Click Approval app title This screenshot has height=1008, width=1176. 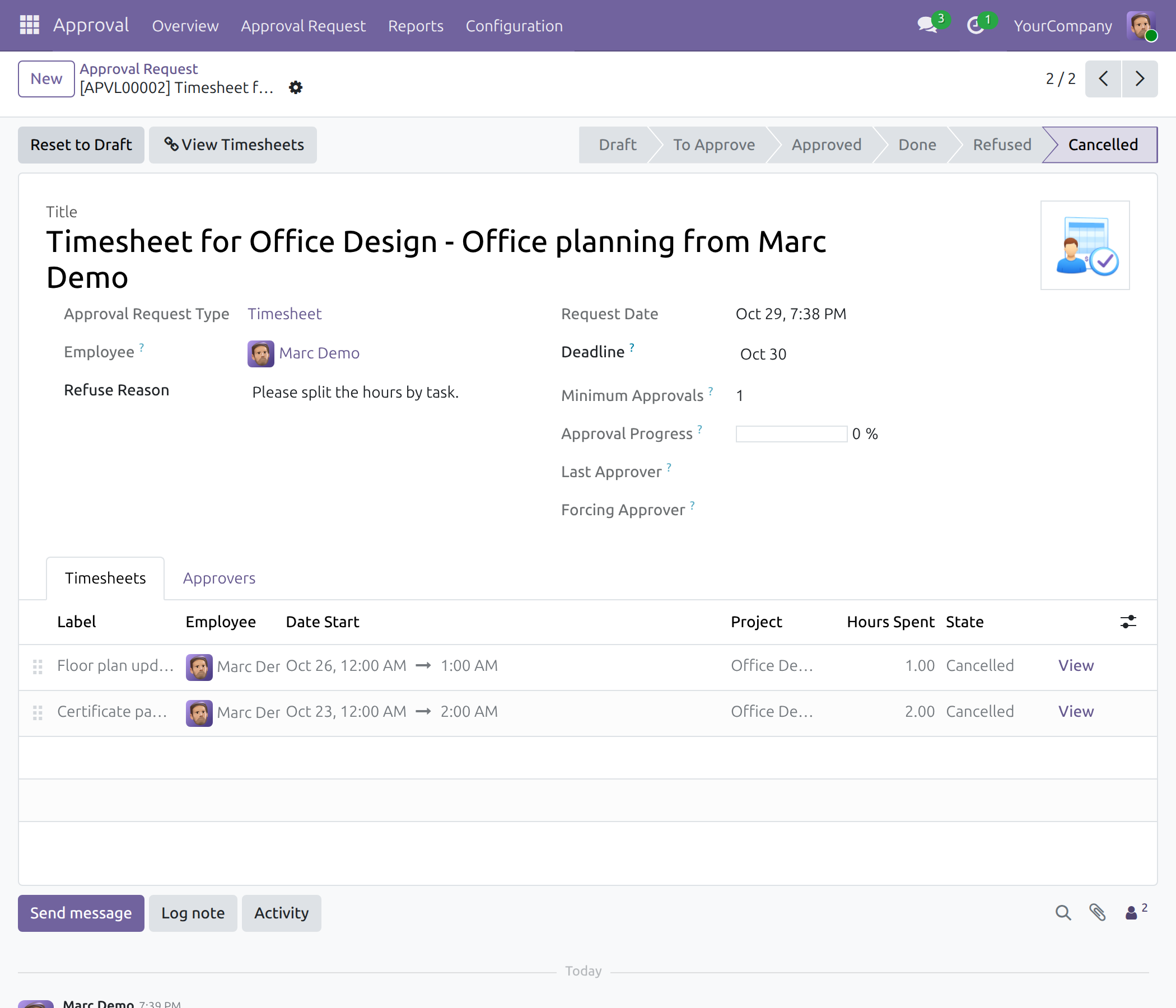tap(91, 26)
